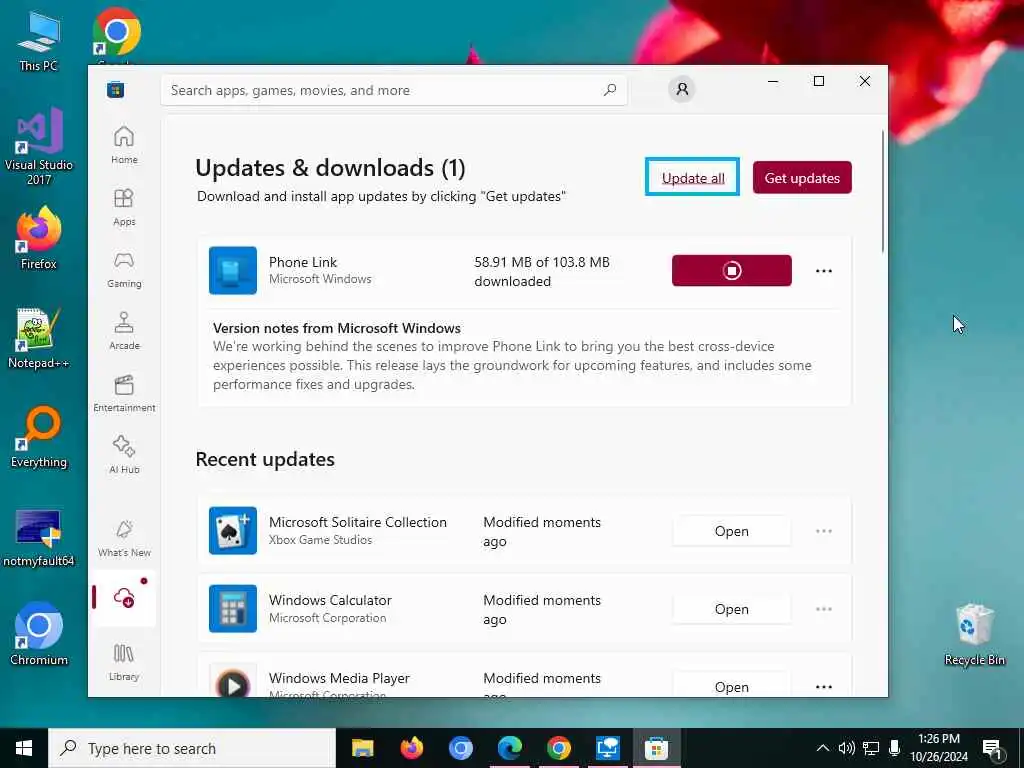Go to the Gaming section
Viewport: 1024px width, 768px height.
[x=124, y=269]
